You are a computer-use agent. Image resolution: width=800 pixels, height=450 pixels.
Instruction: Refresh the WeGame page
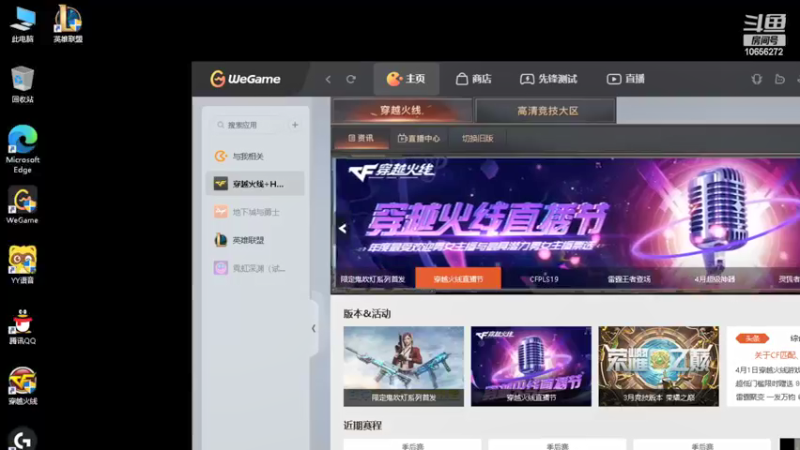(351, 79)
